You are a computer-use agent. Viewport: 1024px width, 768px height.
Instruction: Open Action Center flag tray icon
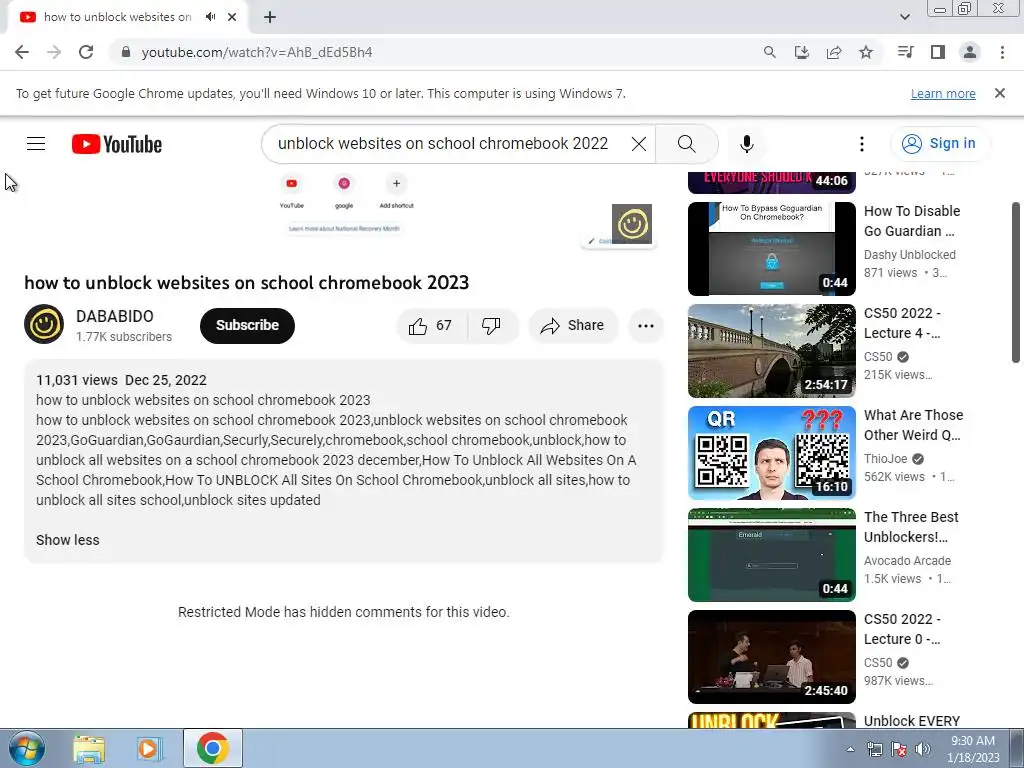[x=899, y=749]
